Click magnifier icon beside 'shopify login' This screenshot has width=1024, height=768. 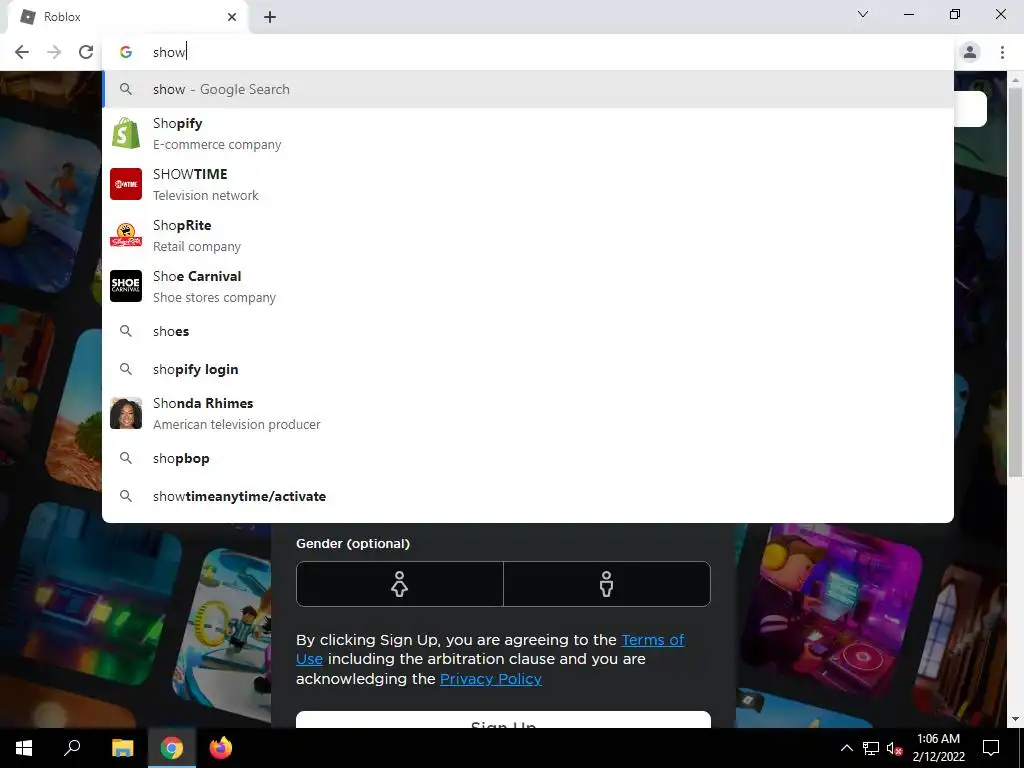click(126, 369)
